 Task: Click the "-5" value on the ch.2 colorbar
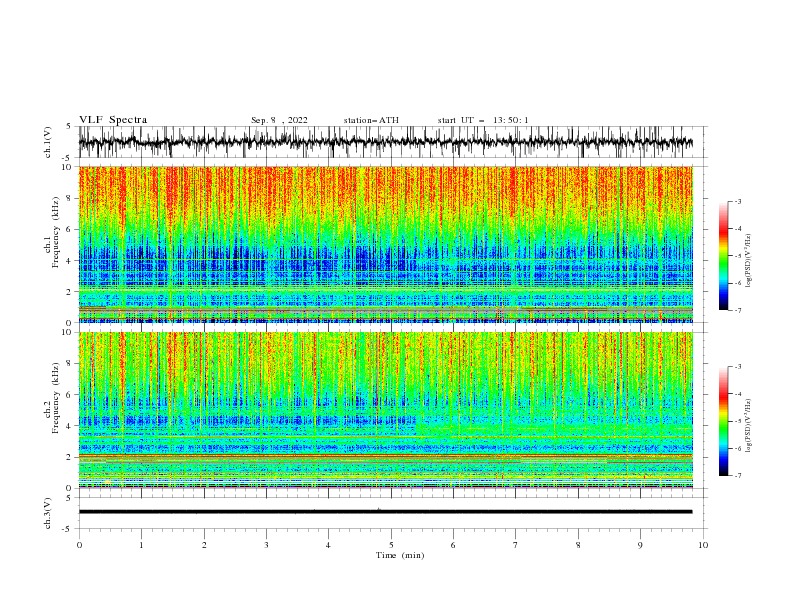(x=738, y=421)
